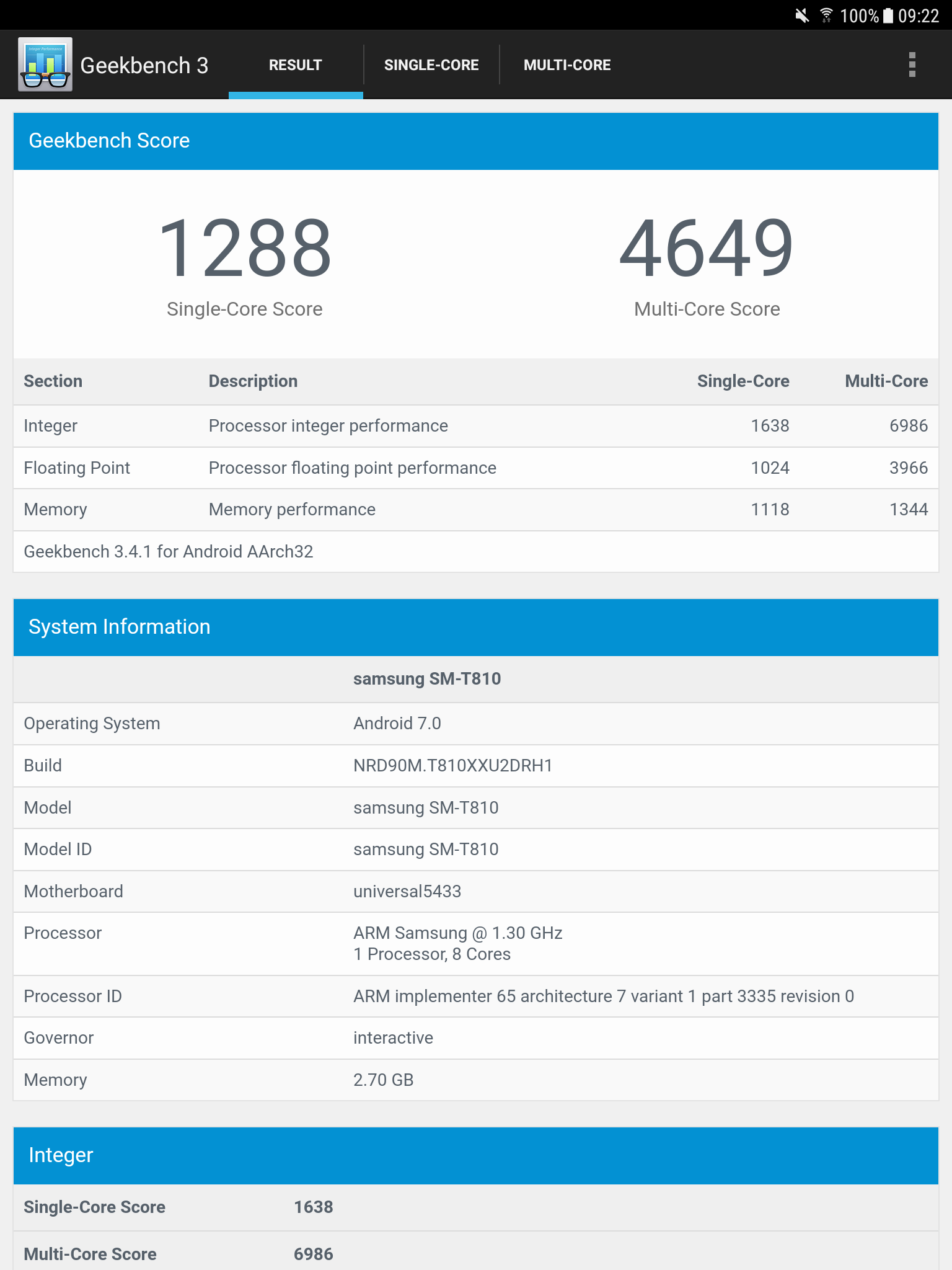Switch to the MULTI-CORE tab

567,65
